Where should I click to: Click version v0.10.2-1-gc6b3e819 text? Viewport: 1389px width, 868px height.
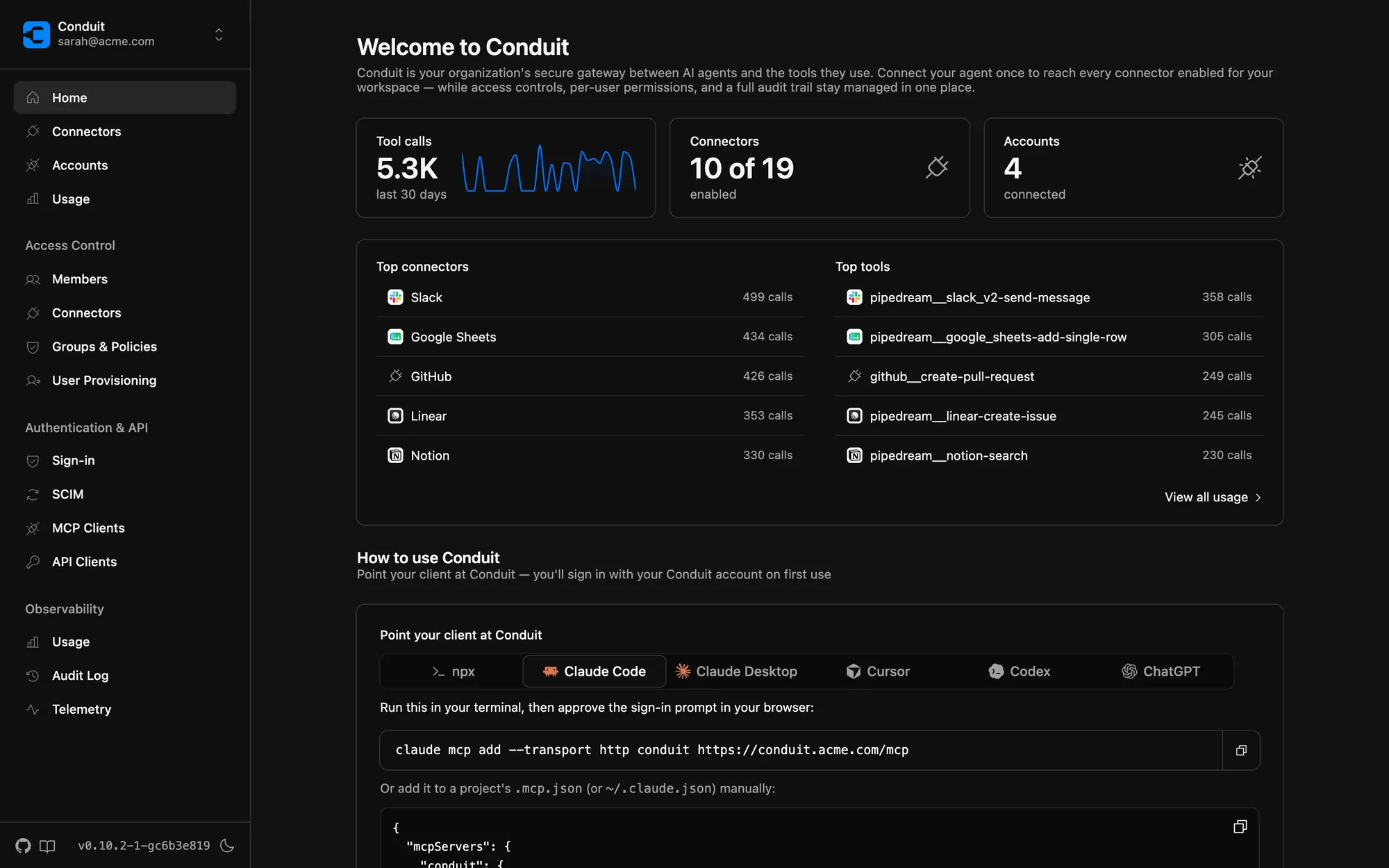pos(144,845)
